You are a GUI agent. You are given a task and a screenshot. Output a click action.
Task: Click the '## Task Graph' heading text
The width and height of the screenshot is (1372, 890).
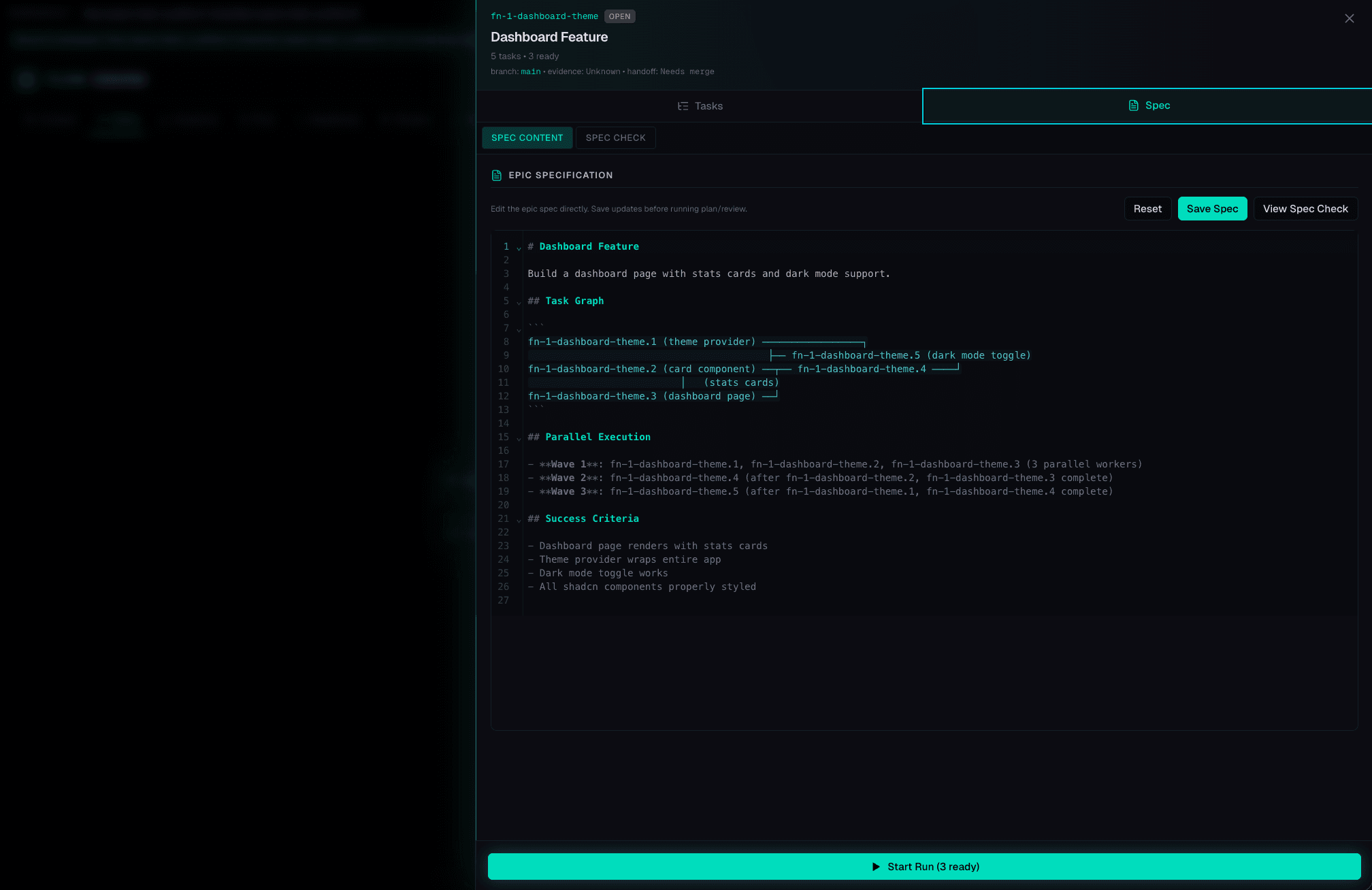pos(566,301)
